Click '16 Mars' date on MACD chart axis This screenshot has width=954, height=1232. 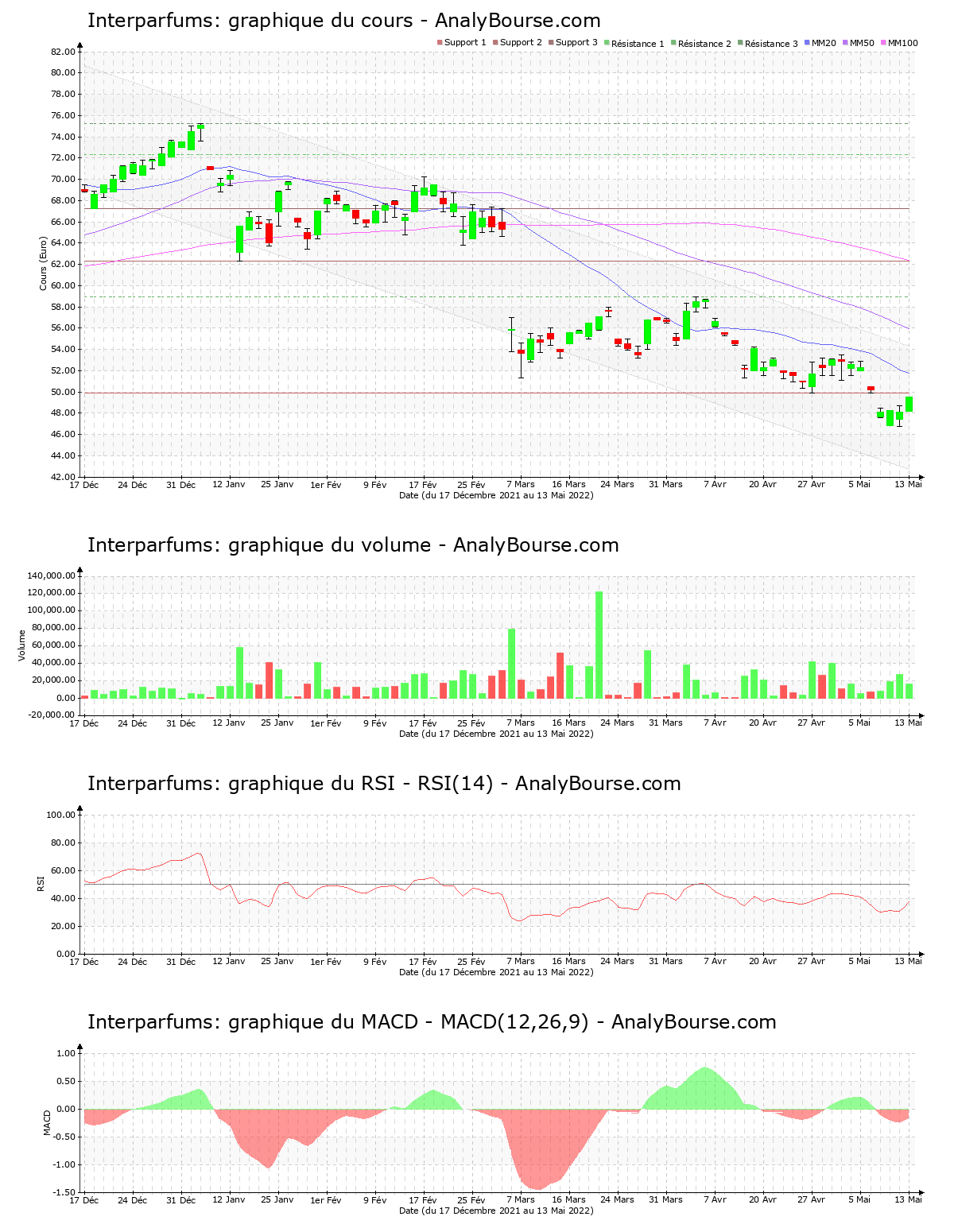569,1200
